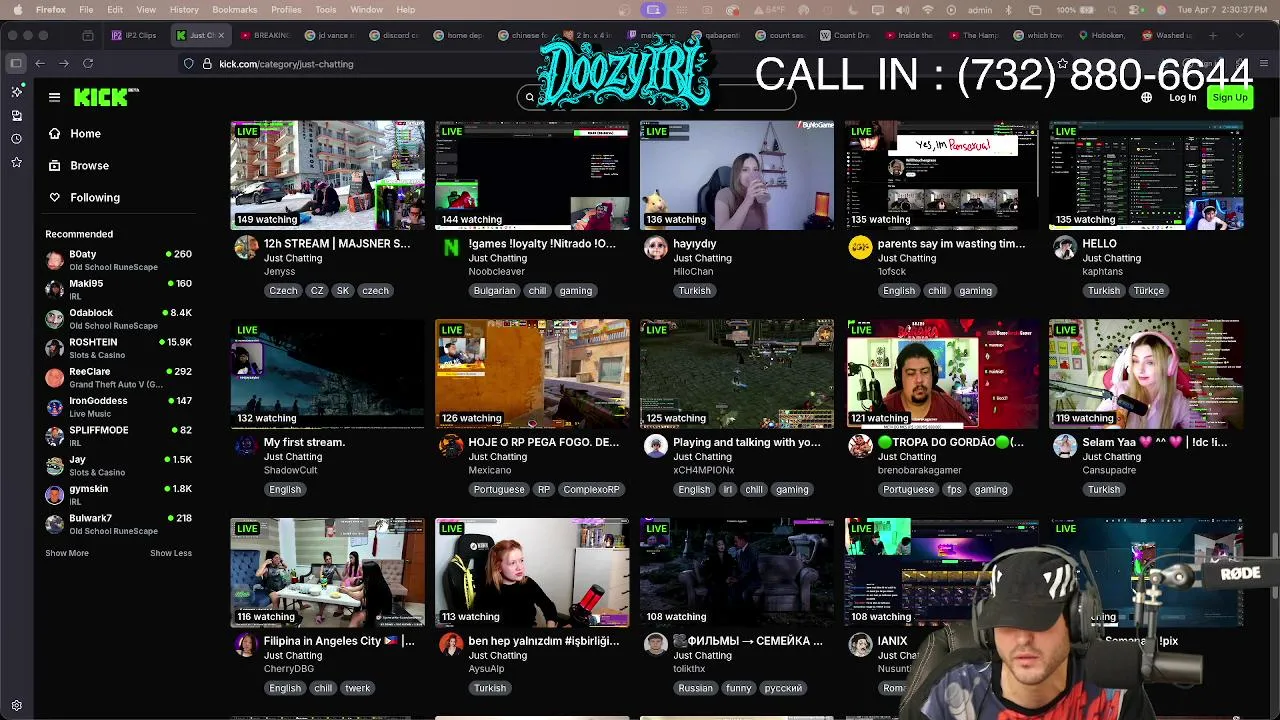Screen dimensions: 1280x720
Task: Go back with the browser back arrow
Action: point(40,63)
